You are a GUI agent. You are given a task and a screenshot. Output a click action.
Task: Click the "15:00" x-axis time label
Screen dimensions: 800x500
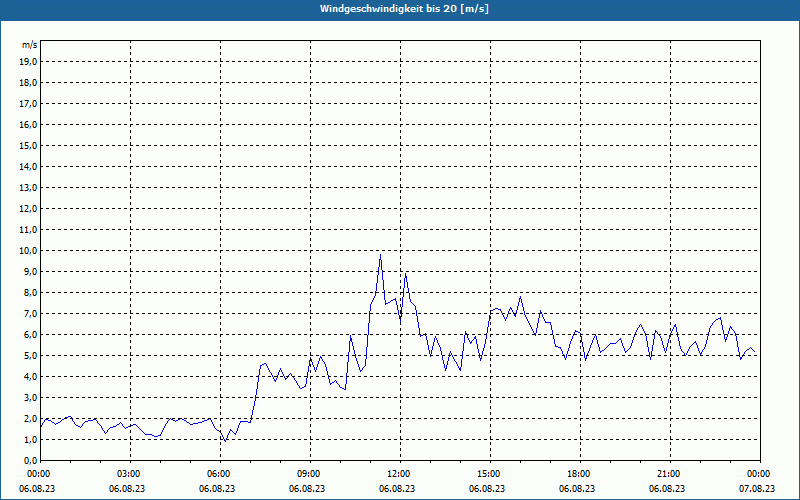[x=490, y=474]
